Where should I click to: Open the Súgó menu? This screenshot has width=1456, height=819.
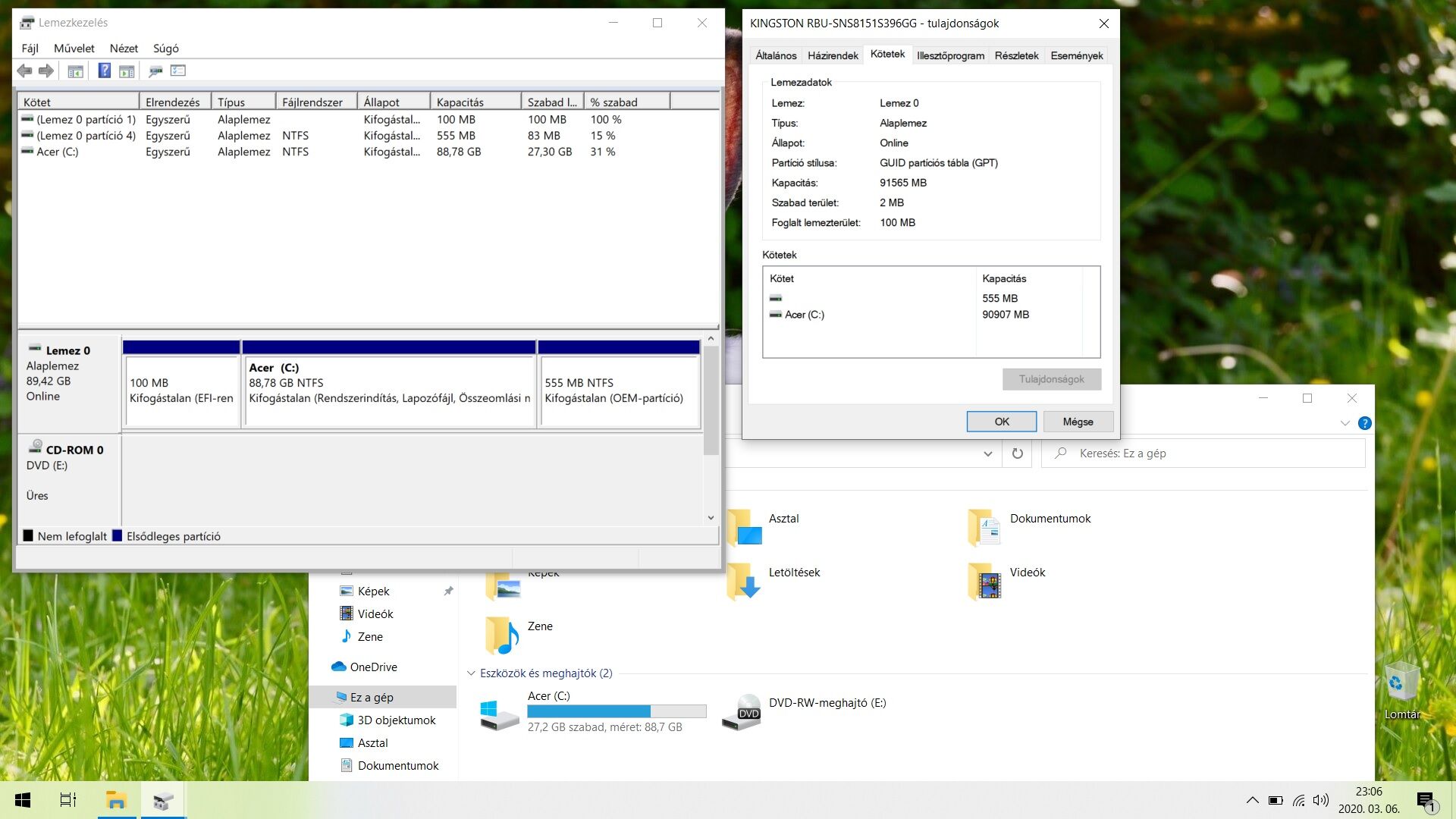(166, 48)
